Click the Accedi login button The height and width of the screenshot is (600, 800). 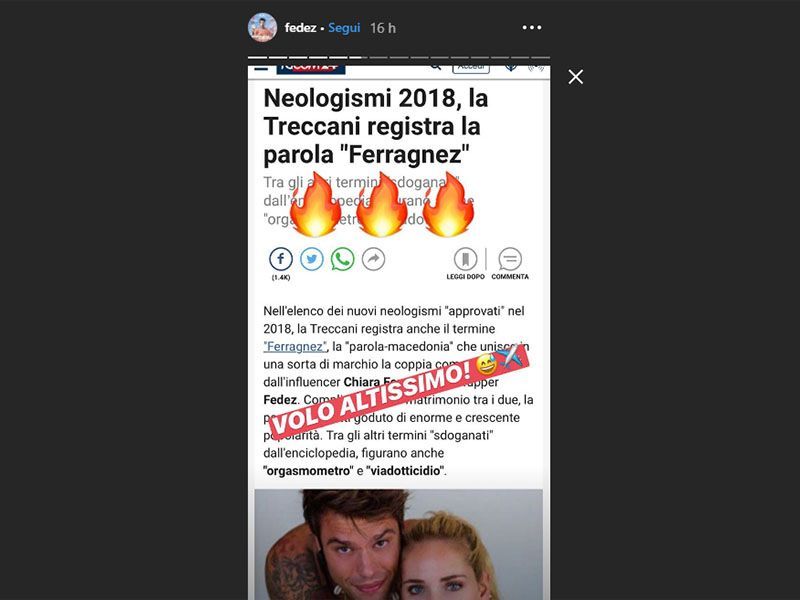tap(471, 68)
